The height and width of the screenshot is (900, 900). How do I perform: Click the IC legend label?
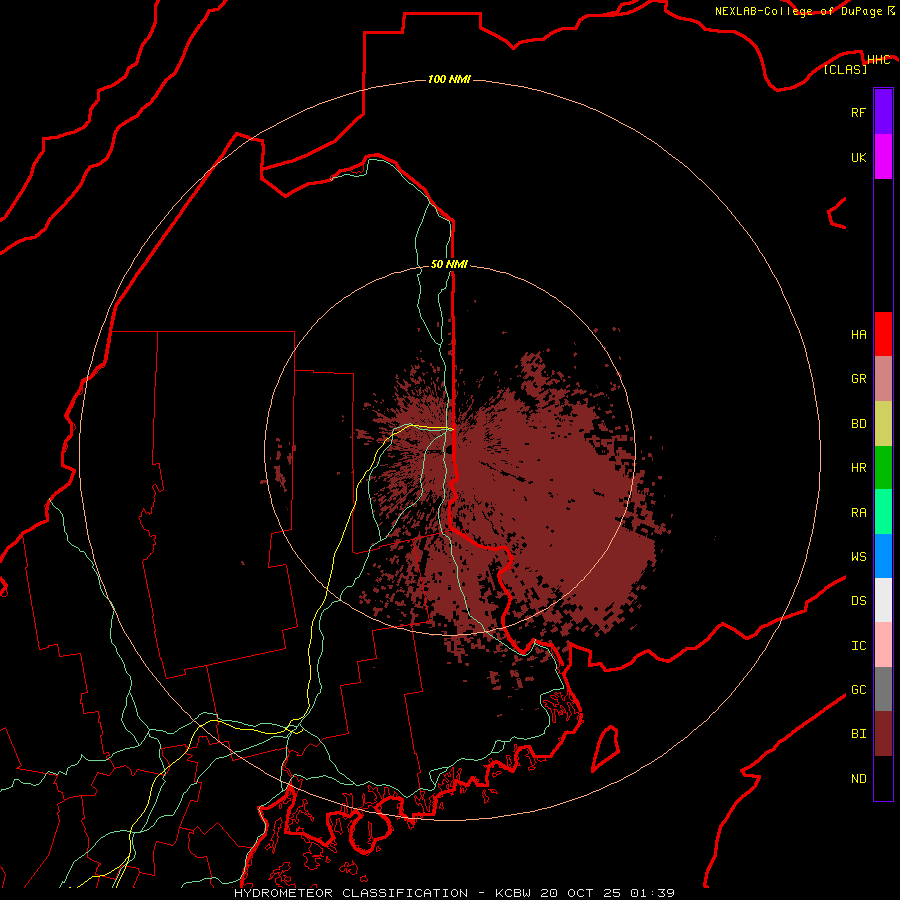coord(858,646)
